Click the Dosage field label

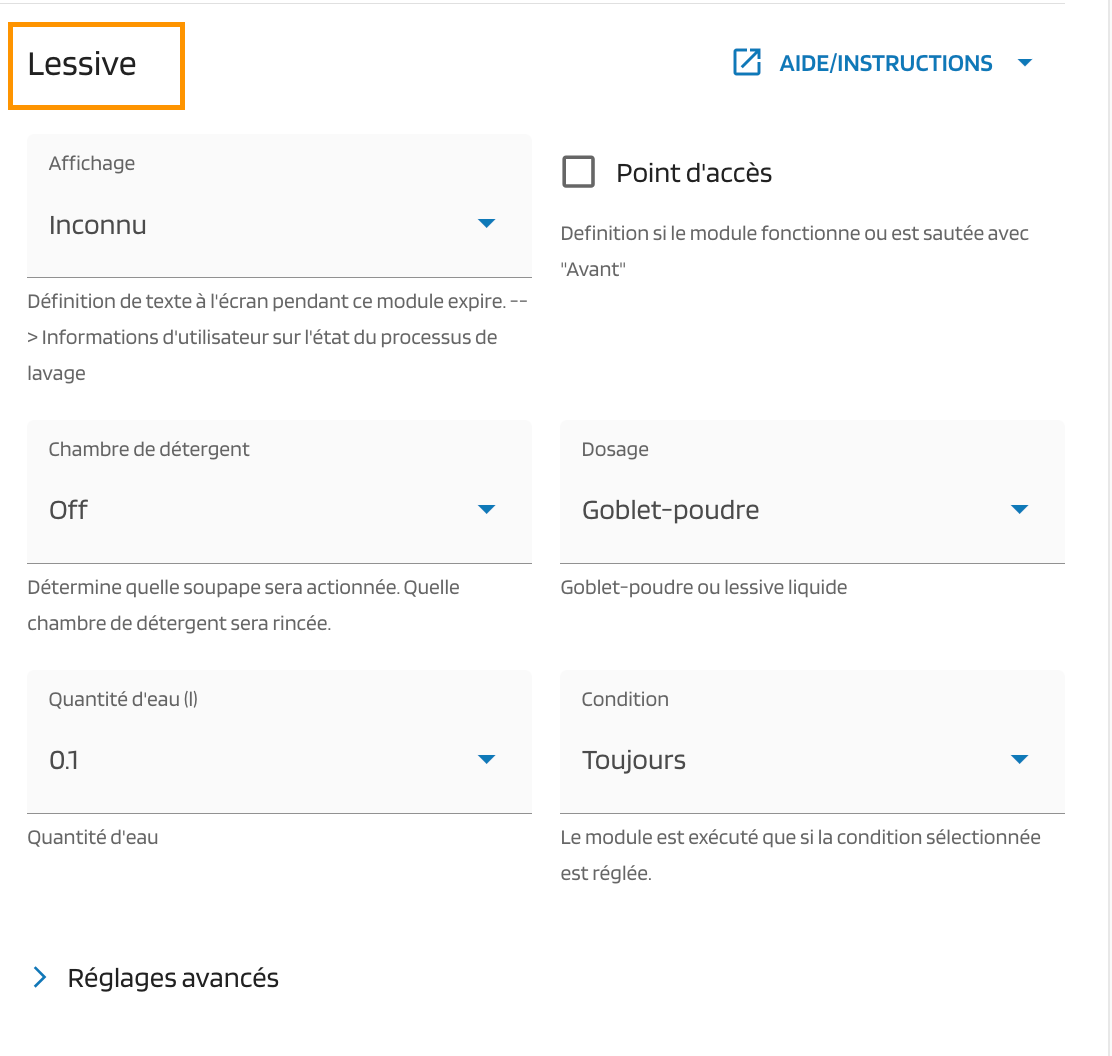(615, 449)
